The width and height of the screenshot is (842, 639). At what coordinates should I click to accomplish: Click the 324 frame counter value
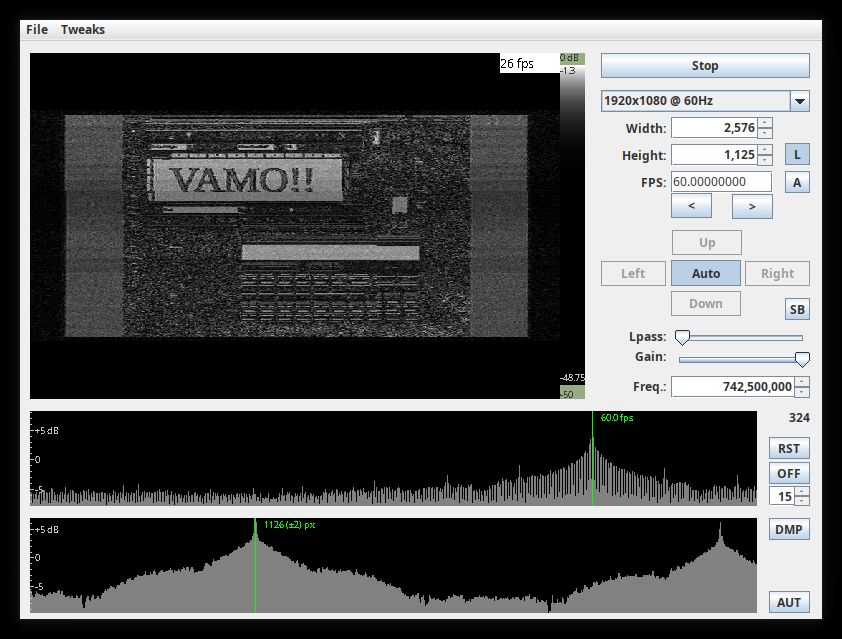[x=799, y=418]
